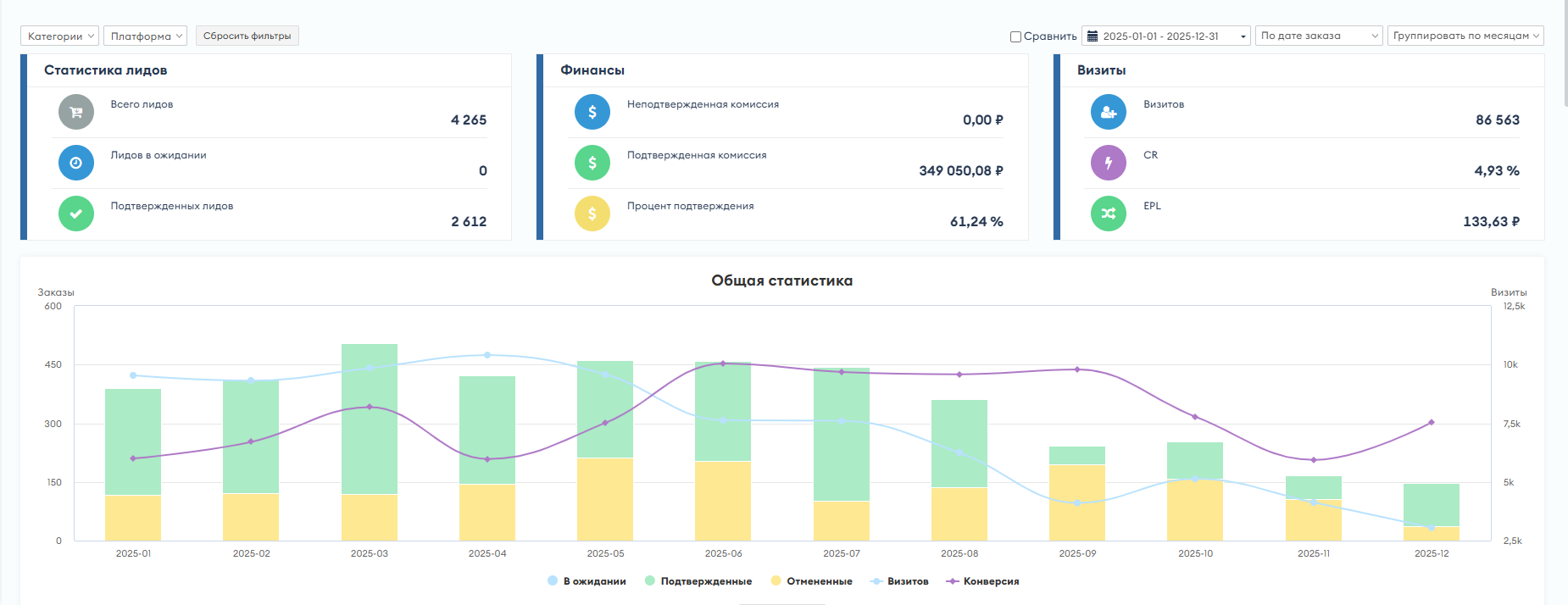Click the blue visitors user icon

tap(1108, 112)
